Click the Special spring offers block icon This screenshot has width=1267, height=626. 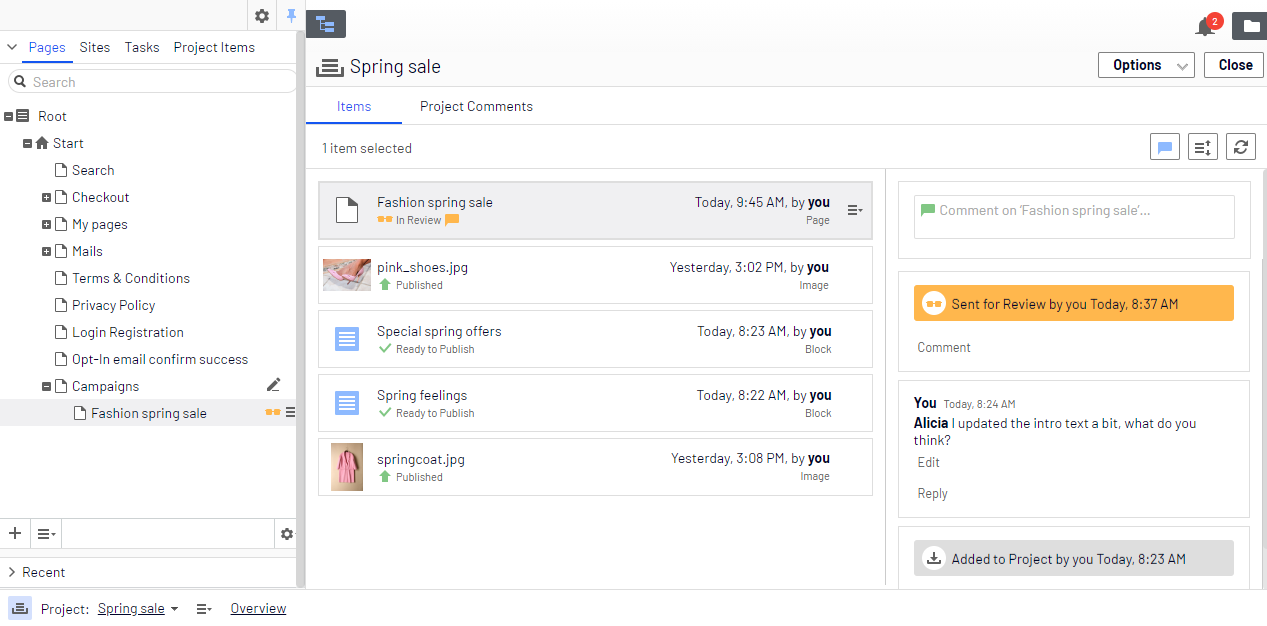click(x=347, y=339)
